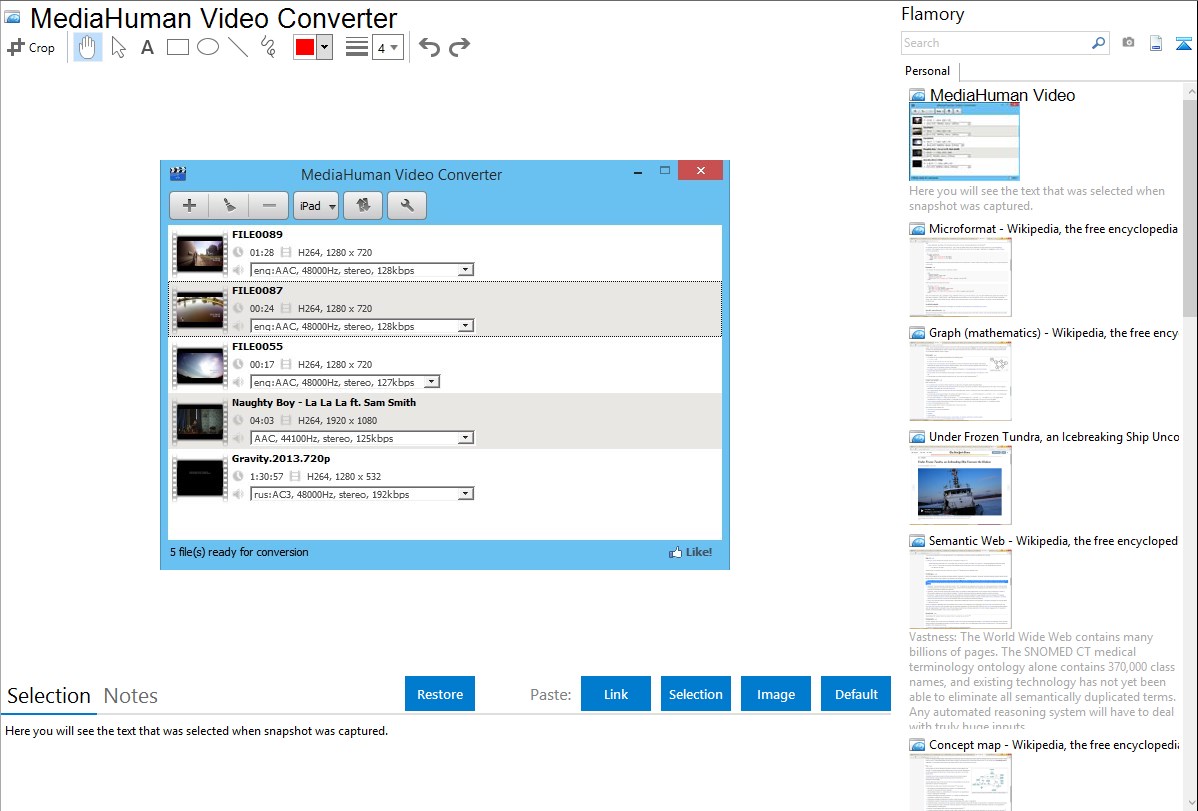This screenshot has width=1198, height=811.
Task: Click the clapperboard icon in MediaHuman title bar
Action: point(178,174)
